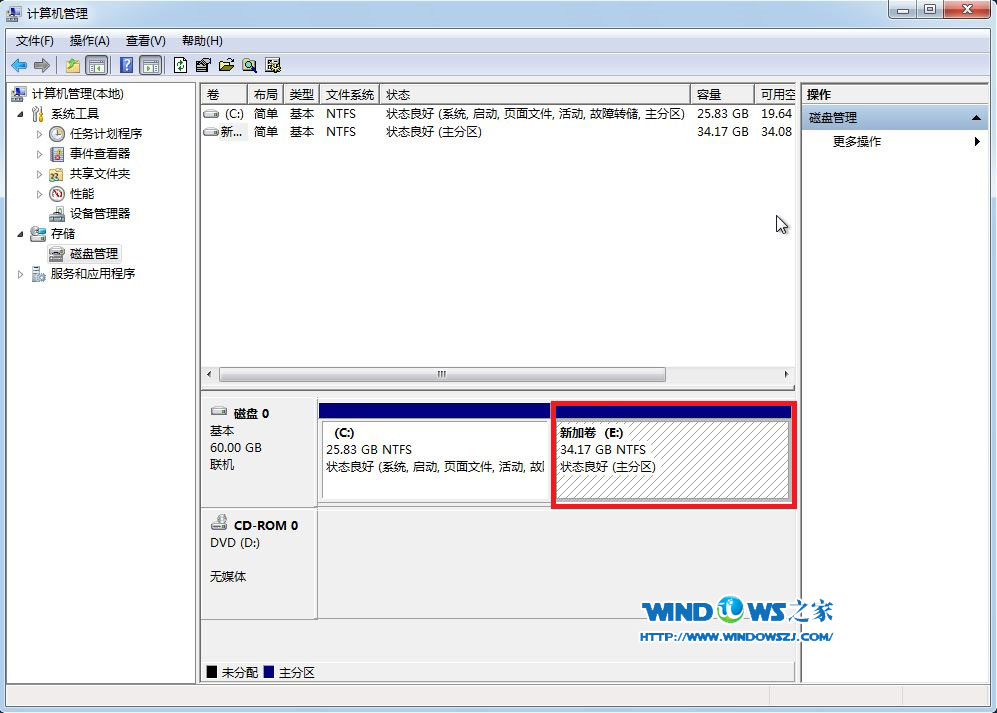This screenshot has height=713, width=997.
Task: Sort by the 容量 column header
Action: 722,94
